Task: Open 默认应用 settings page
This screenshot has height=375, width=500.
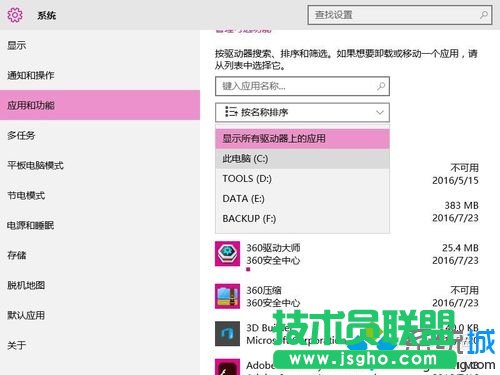Action: click(x=100, y=315)
